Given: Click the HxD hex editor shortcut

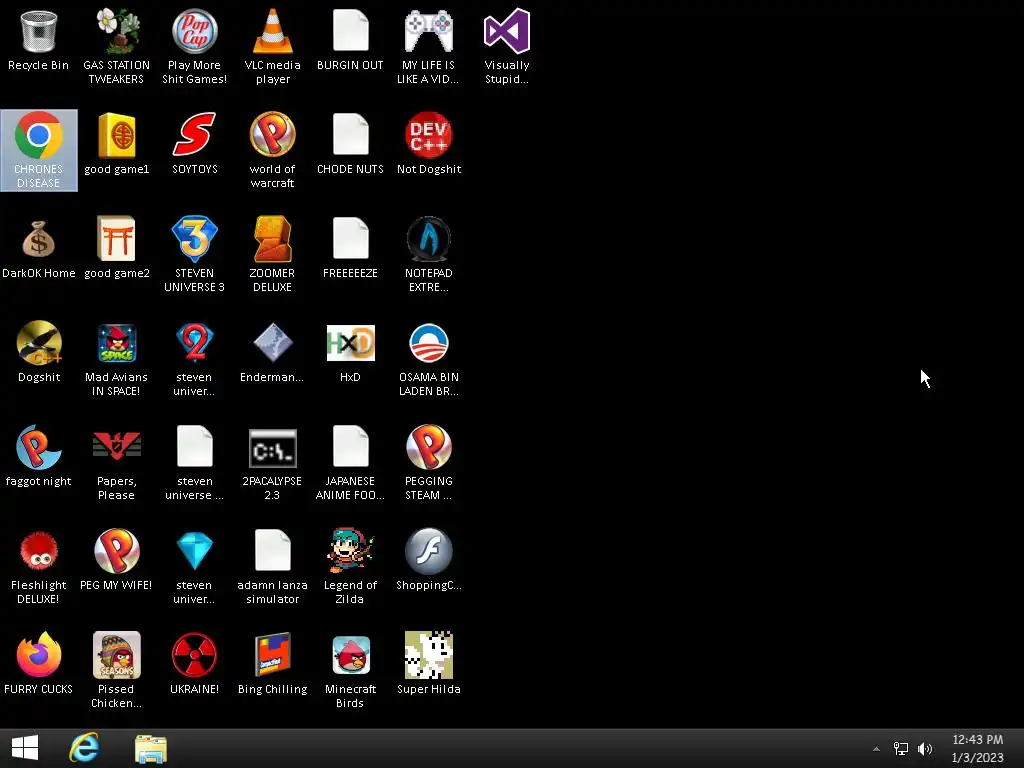Looking at the screenshot, I should [x=351, y=343].
